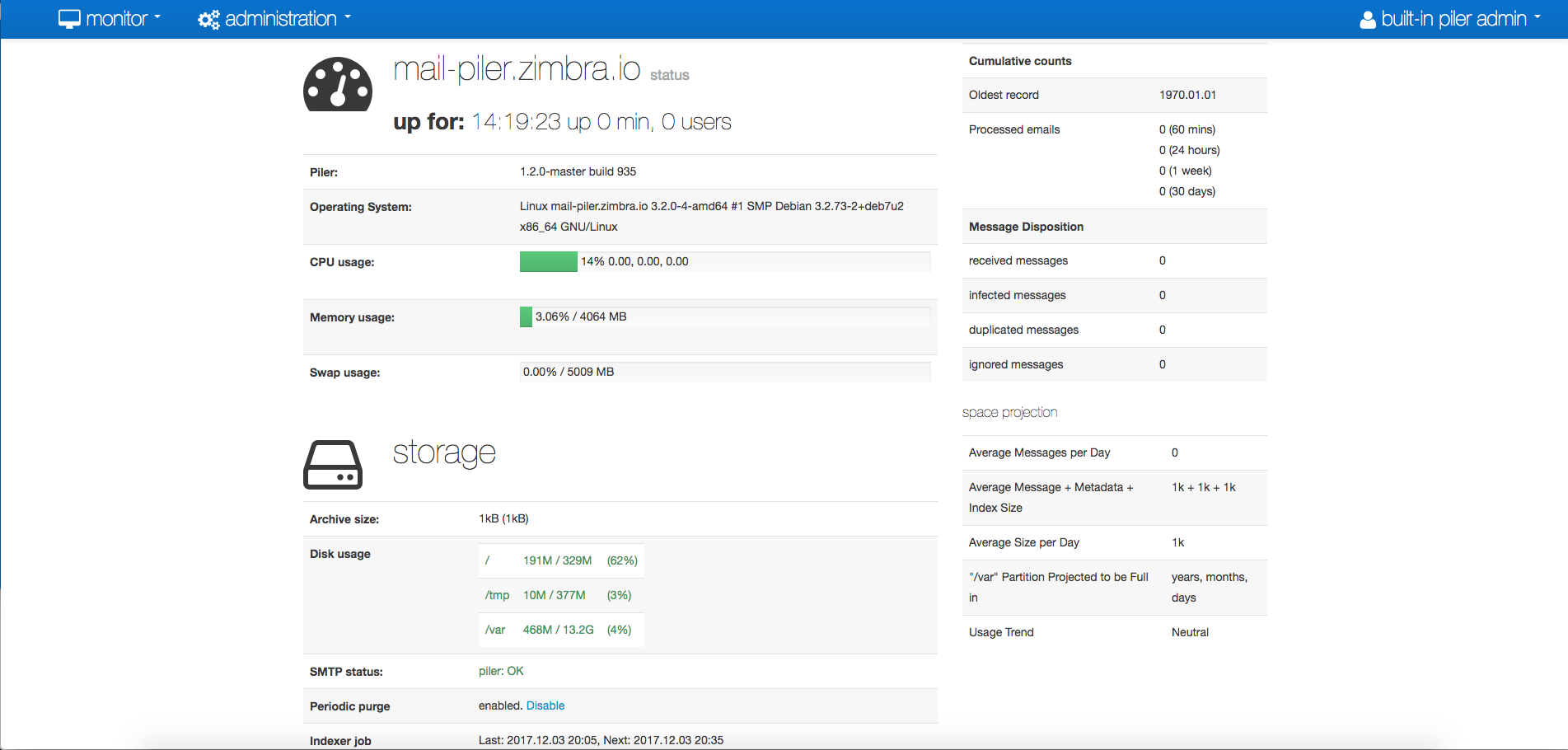Click the monitor screen icon in navbar
Screen dimensions: 1568x750
(x=69, y=19)
